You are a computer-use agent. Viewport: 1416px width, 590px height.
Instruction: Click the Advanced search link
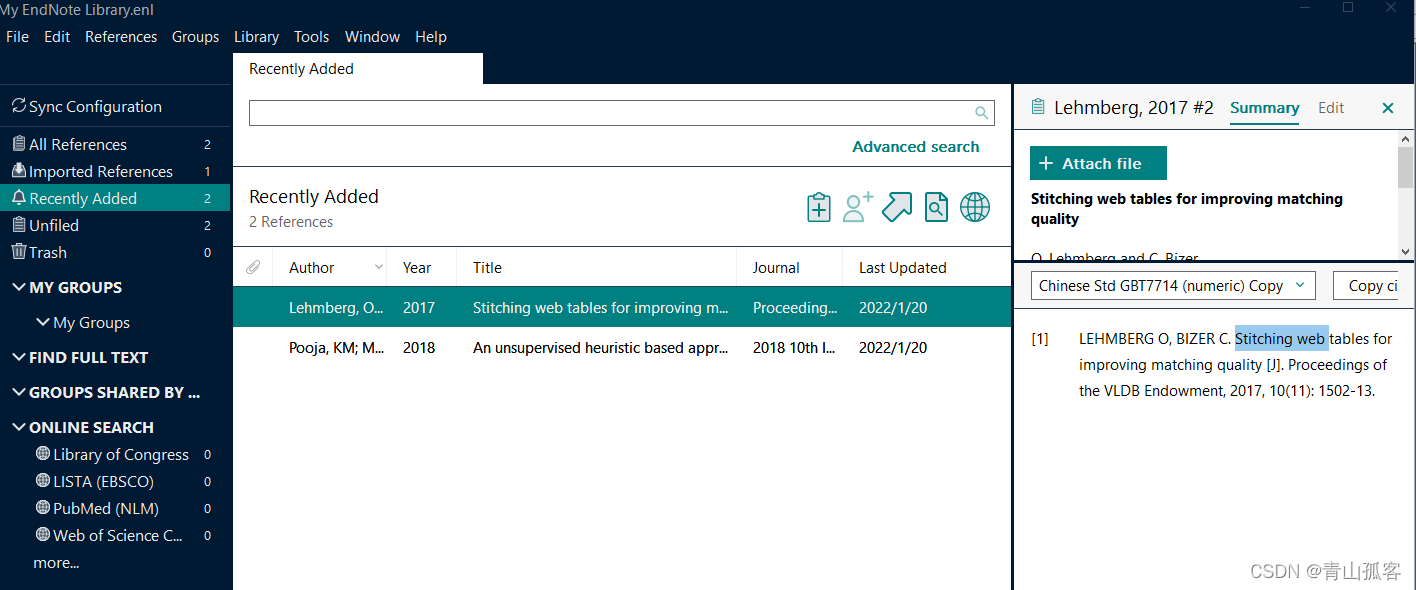pyautogui.click(x=915, y=147)
